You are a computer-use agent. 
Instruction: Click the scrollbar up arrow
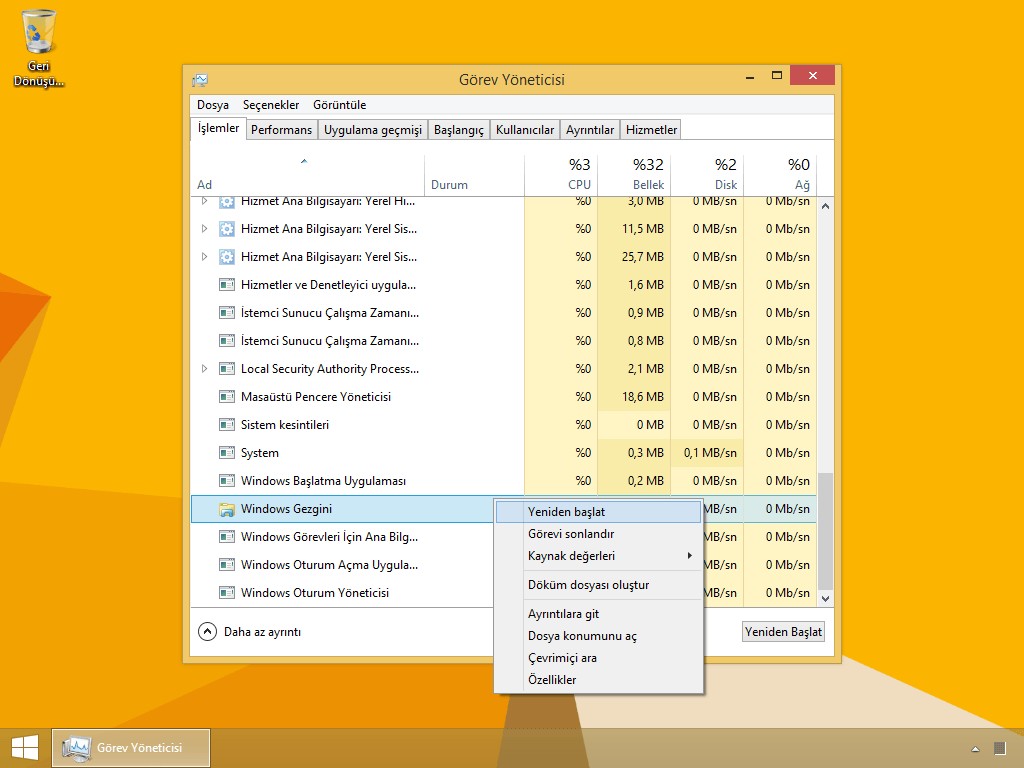click(x=825, y=206)
